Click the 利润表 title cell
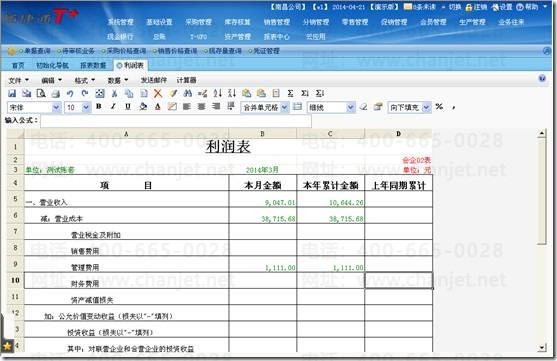 pos(228,146)
